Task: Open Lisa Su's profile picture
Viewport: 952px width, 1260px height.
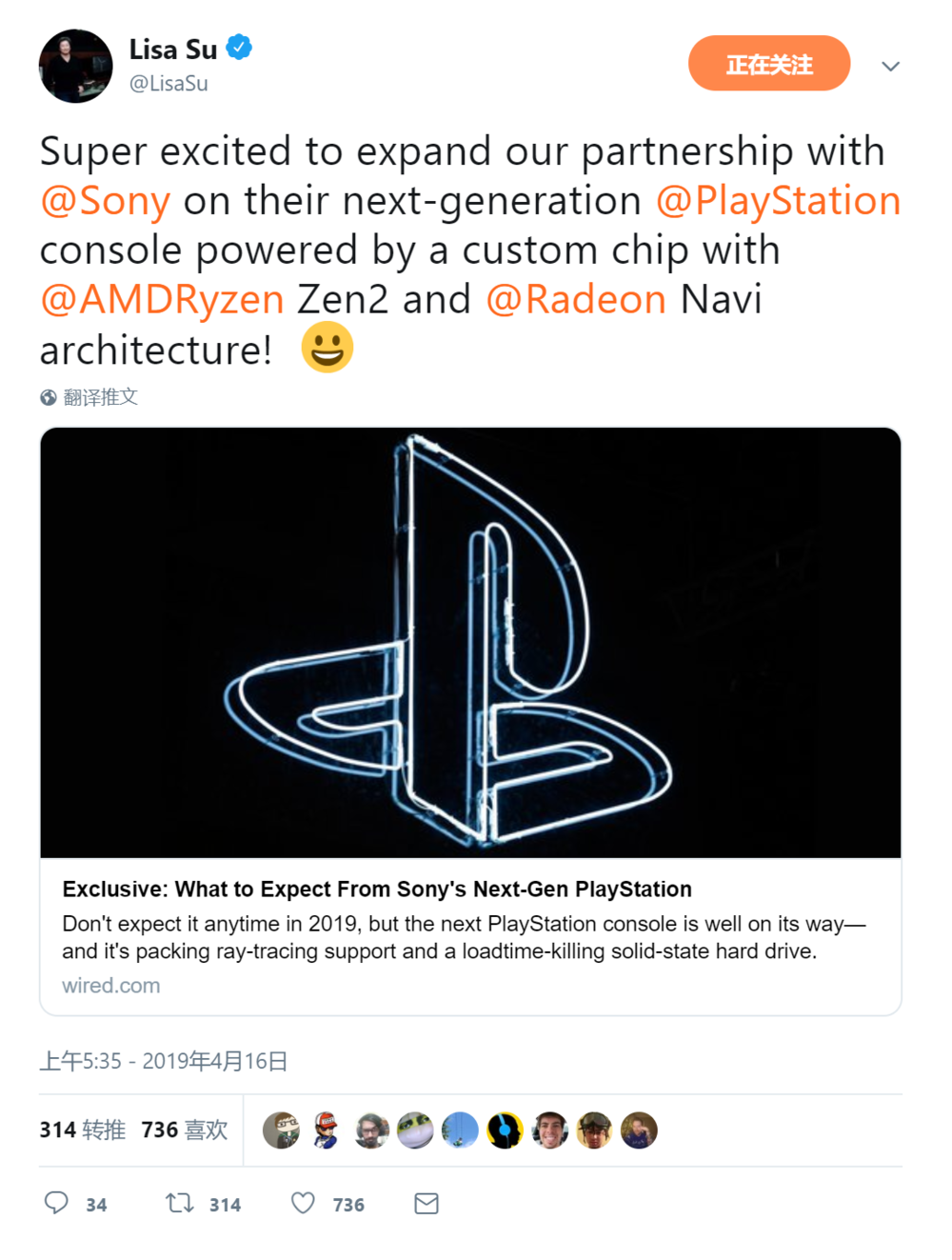Action: (x=75, y=66)
